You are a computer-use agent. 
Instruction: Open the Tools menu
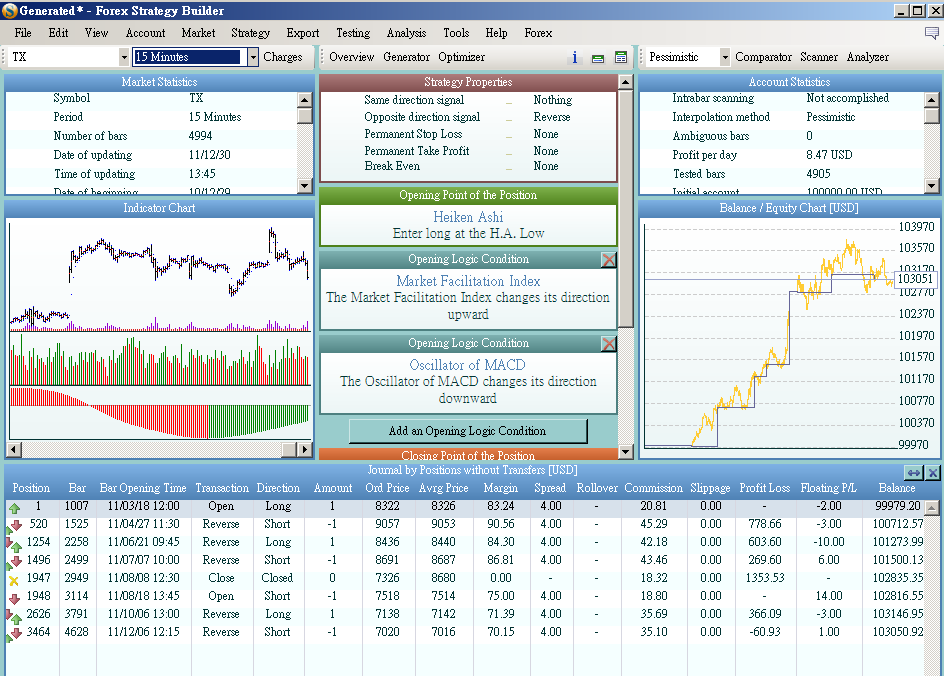point(456,33)
